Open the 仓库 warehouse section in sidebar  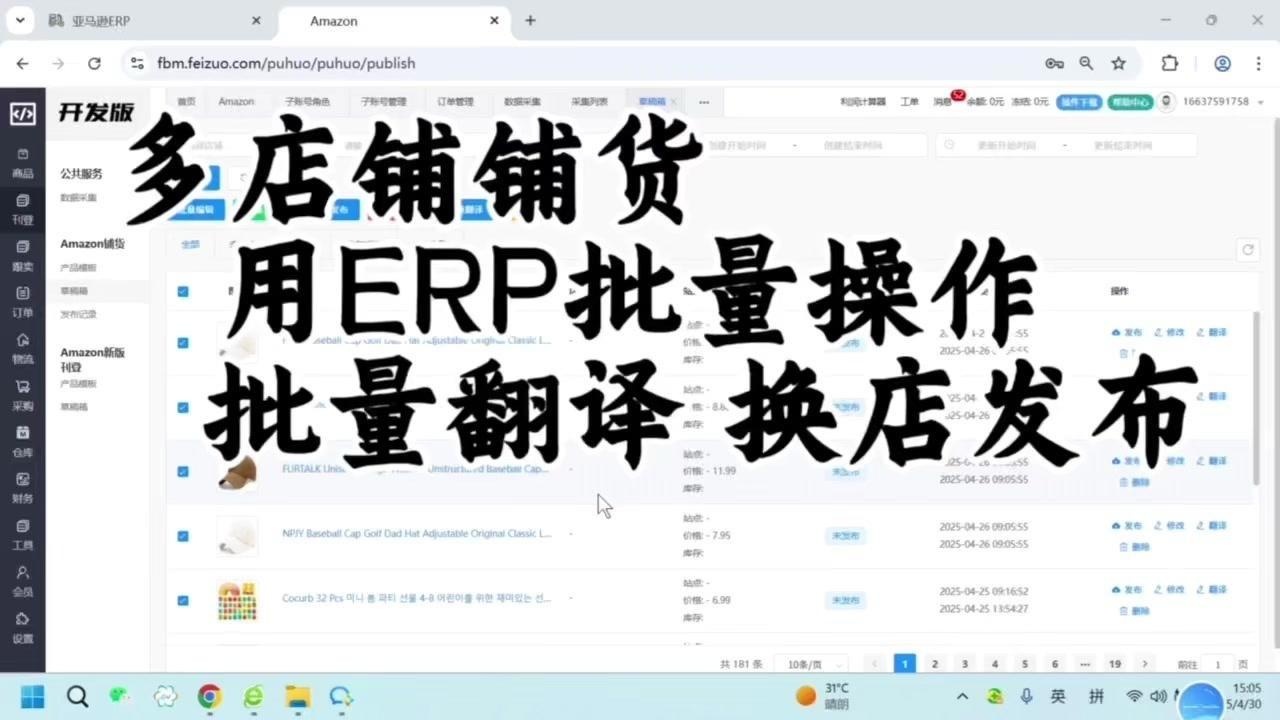click(x=22, y=441)
